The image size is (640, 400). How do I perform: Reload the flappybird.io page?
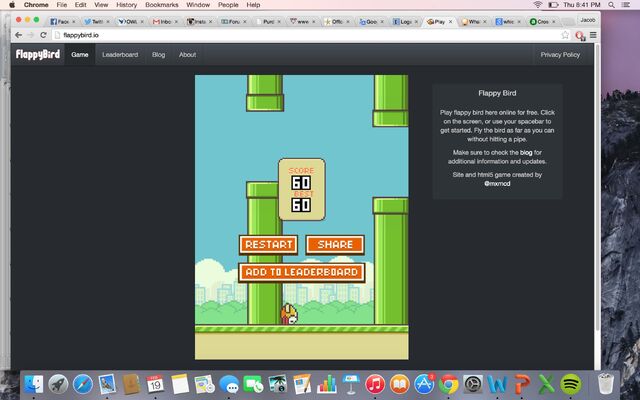[43, 35]
